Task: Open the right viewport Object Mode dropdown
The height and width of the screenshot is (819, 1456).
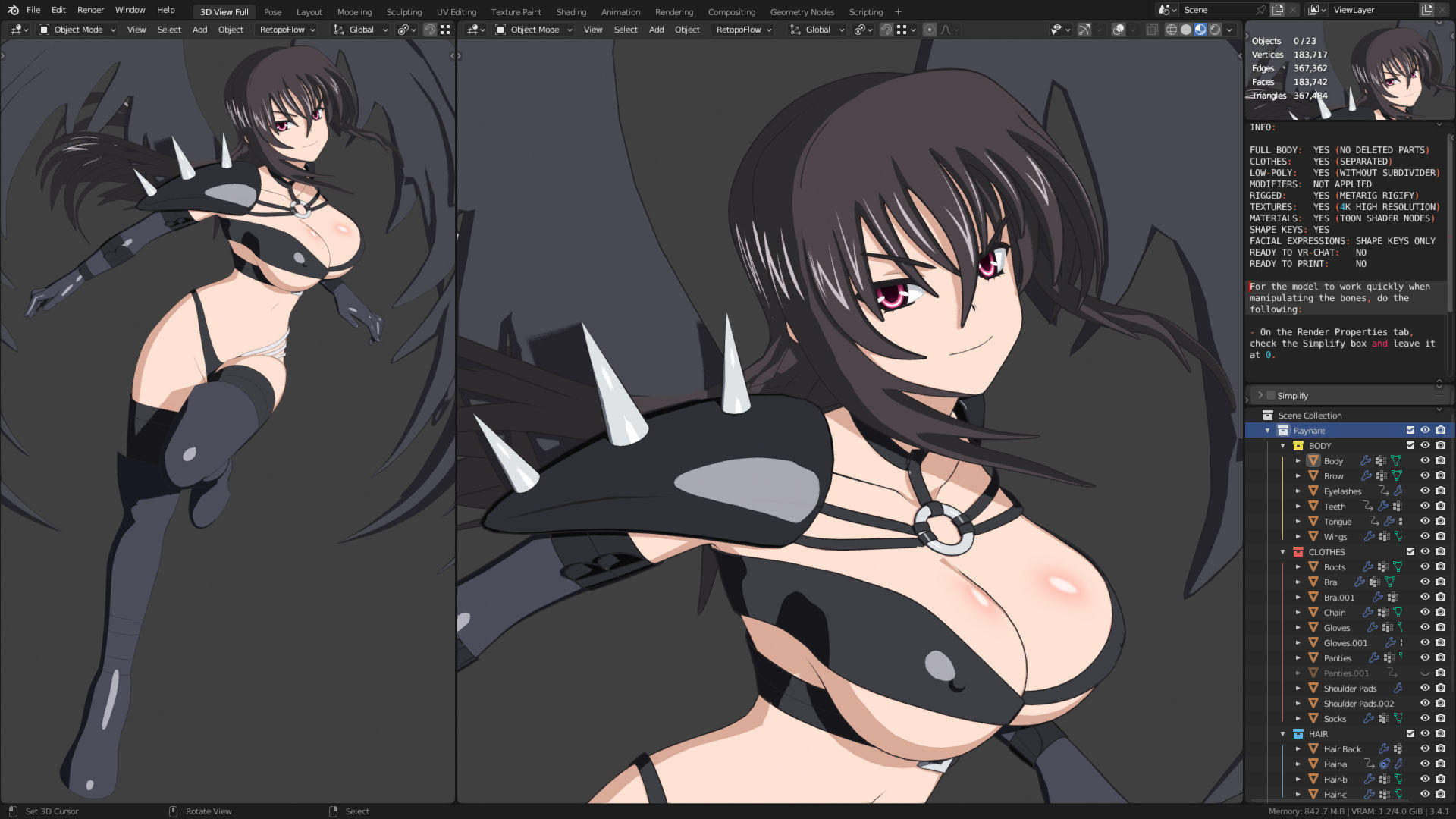Action: tap(534, 30)
